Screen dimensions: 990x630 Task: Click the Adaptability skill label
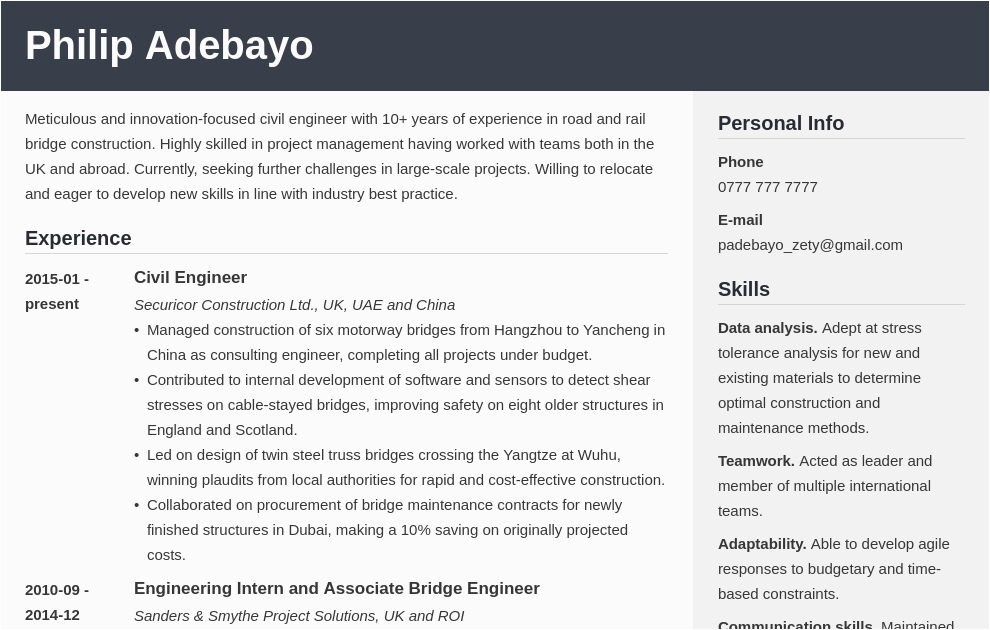point(762,544)
